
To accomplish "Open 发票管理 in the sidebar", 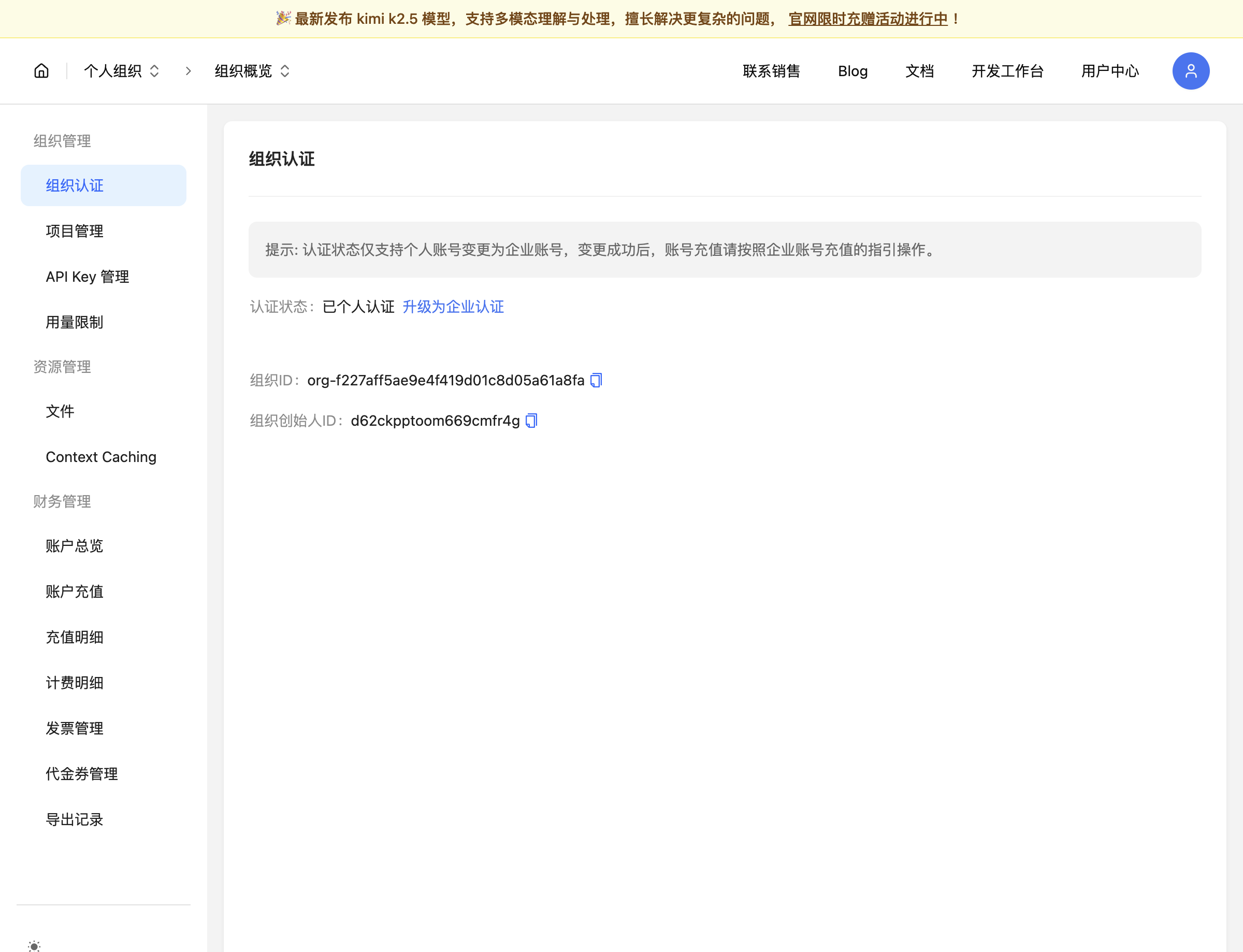I will point(74,728).
